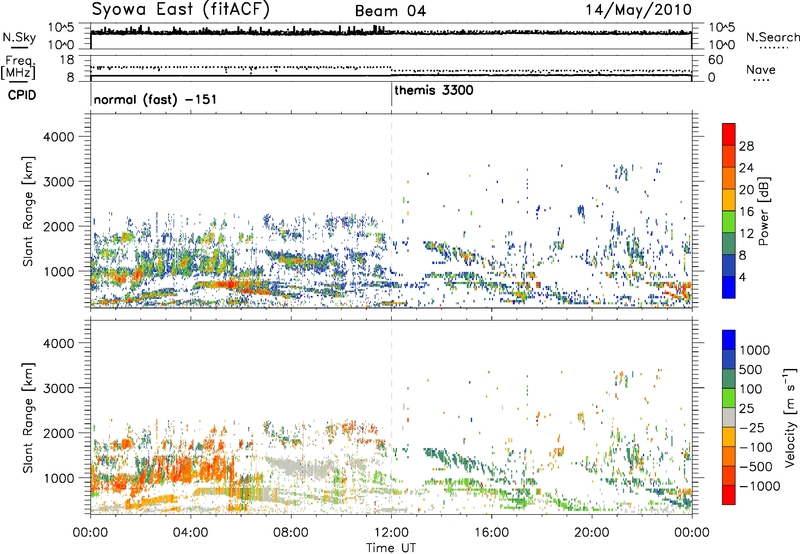Click the "20" value on the power scale
The width and height of the screenshot is (800, 554).
coord(746,190)
